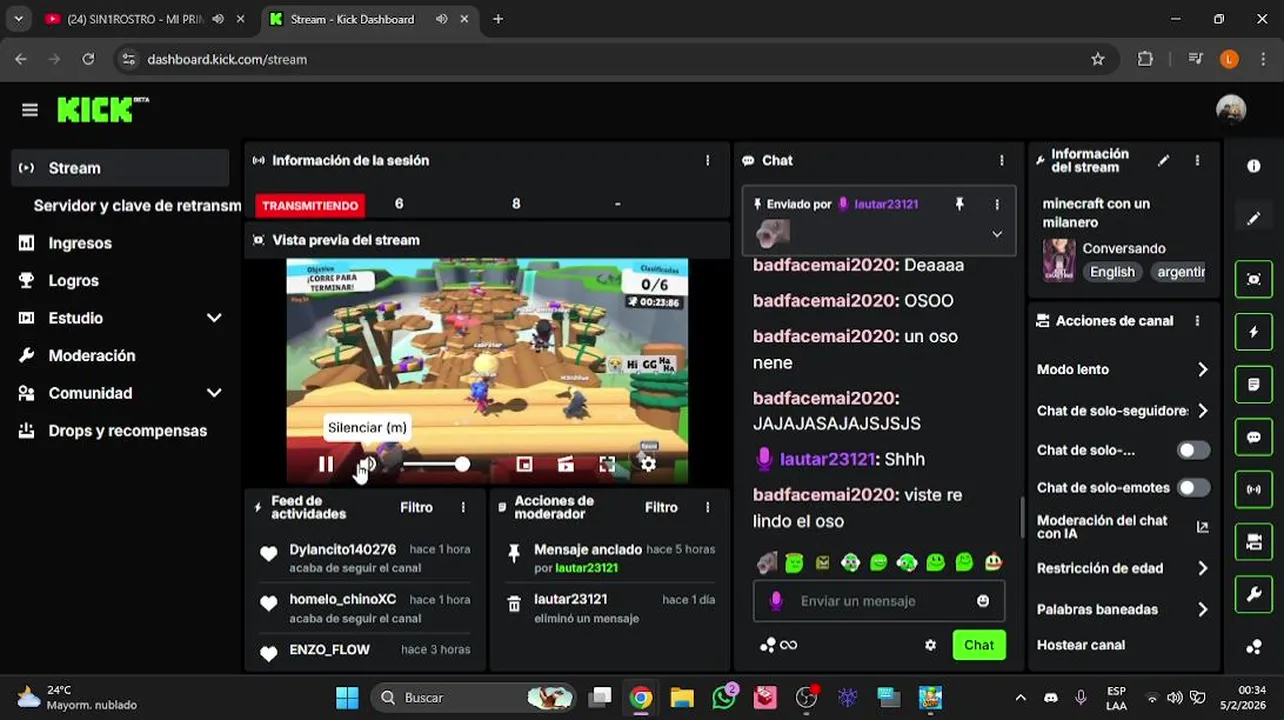Enable picture-in-picture on the preview
1284x720 pixels.
(x=524, y=464)
